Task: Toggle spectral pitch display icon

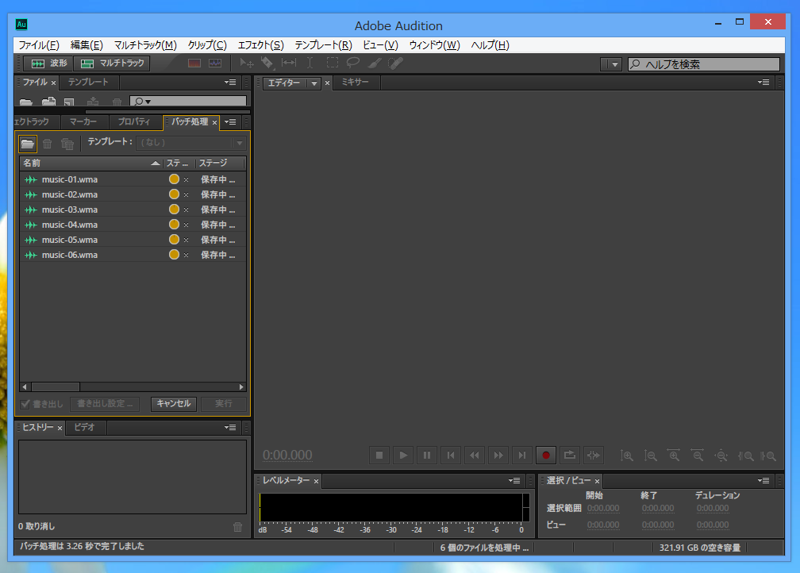Action: 215,63
